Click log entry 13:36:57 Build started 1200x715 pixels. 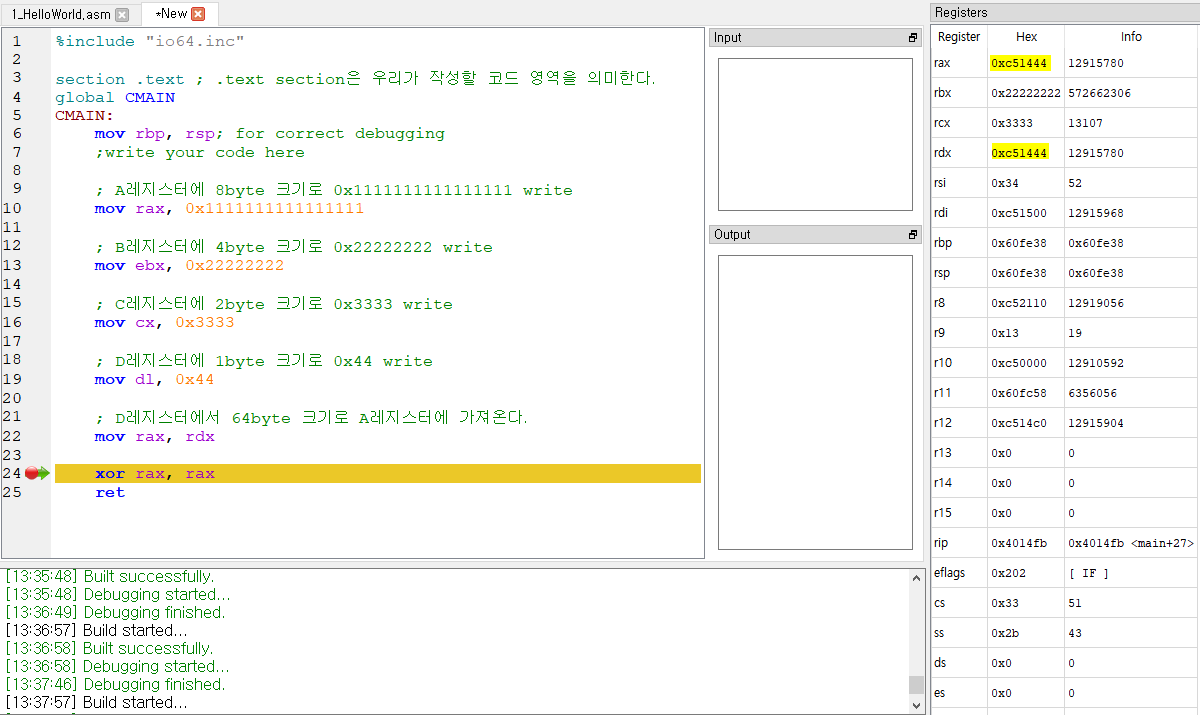[96, 631]
